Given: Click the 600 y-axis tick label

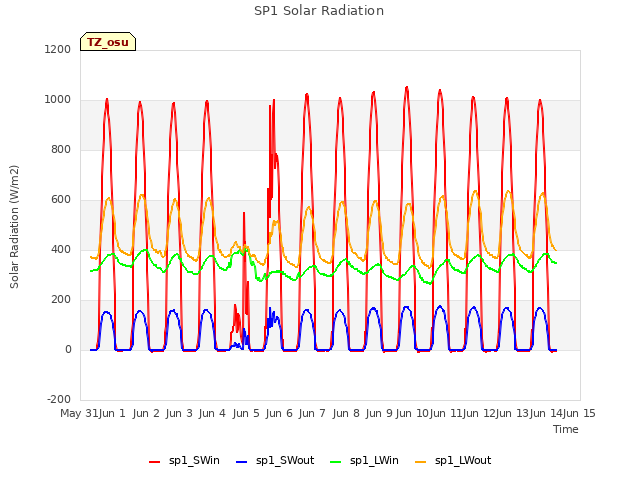Looking at the screenshot, I should (61, 200).
